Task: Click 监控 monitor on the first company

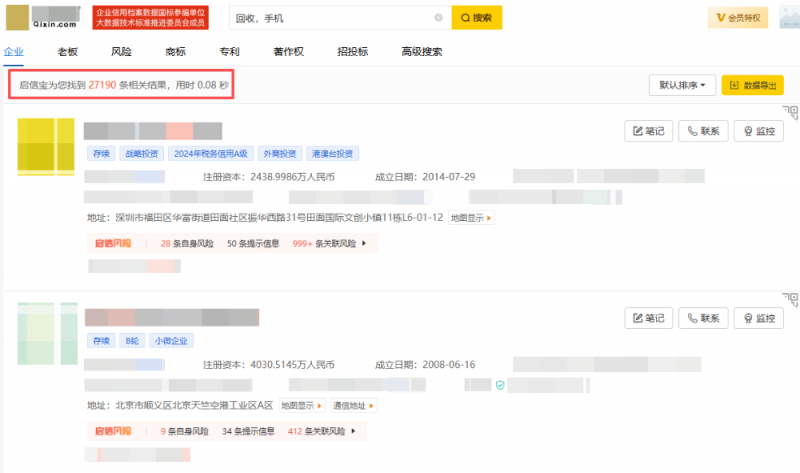Action: pyautogui.click(x=758, y=131)
